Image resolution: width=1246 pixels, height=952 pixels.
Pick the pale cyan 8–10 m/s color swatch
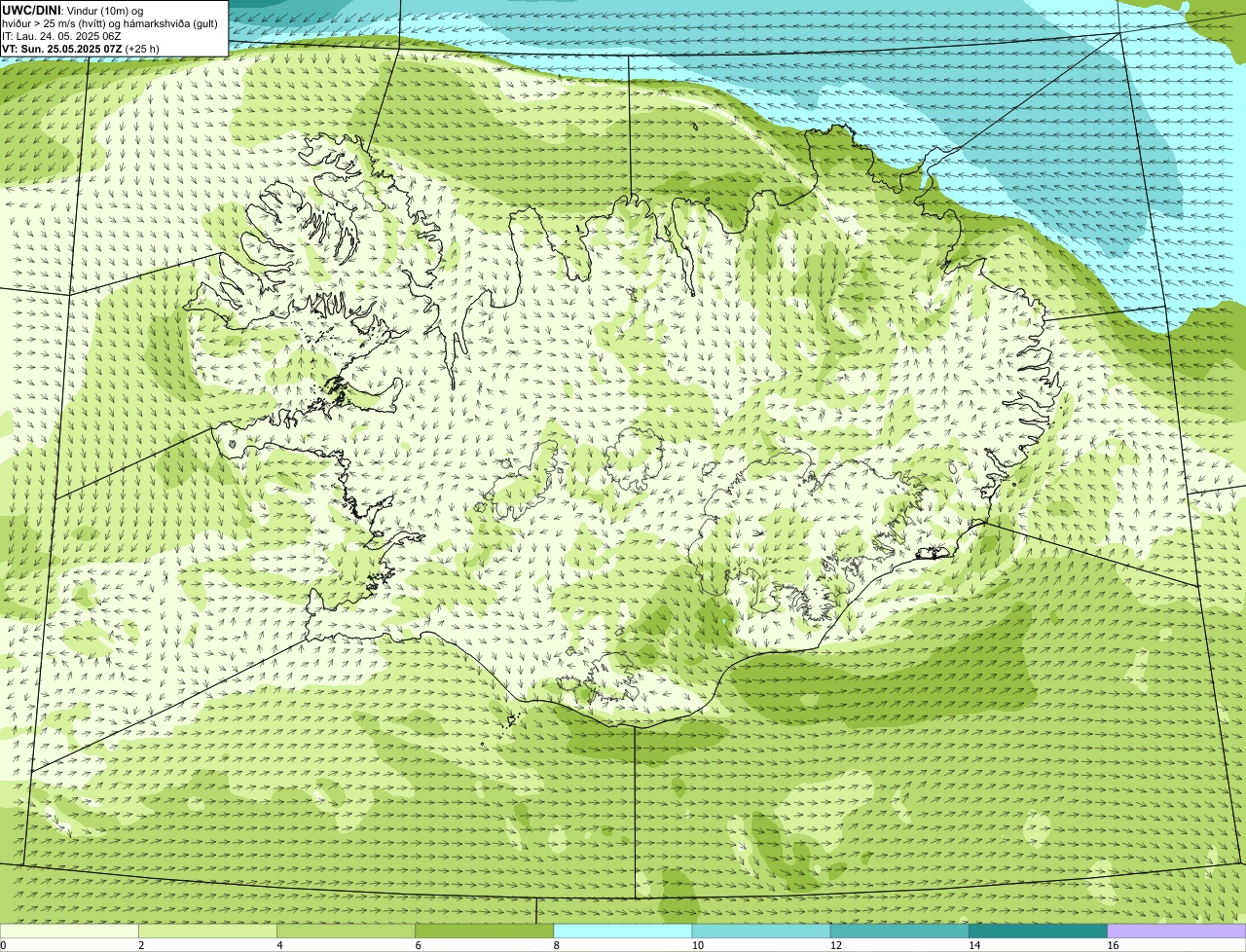[x=623, y=932]
